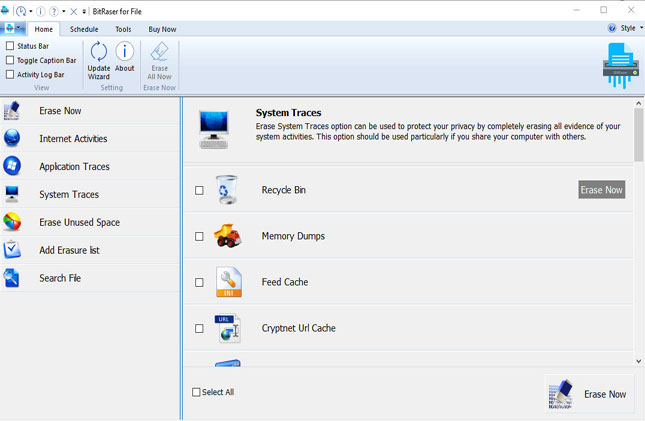Click the Memory Dumps truck icon
645x421 pixels.
click(227, 236)
